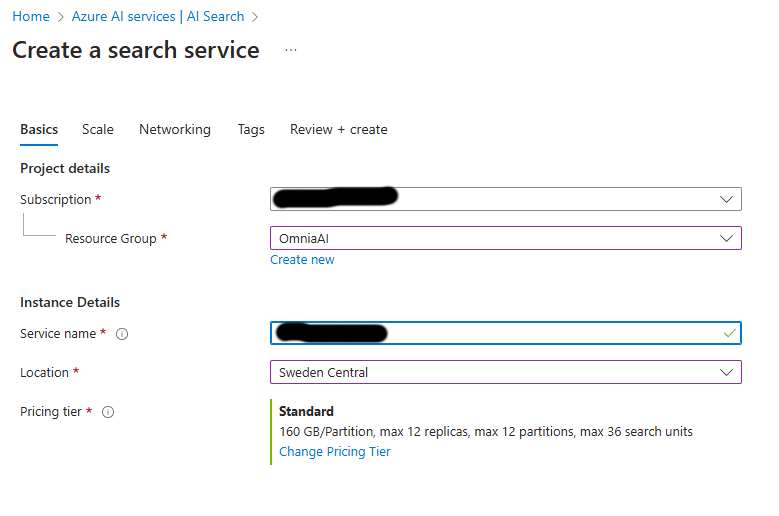Click the Resource Group field label
779x516 pixels.
111,239
